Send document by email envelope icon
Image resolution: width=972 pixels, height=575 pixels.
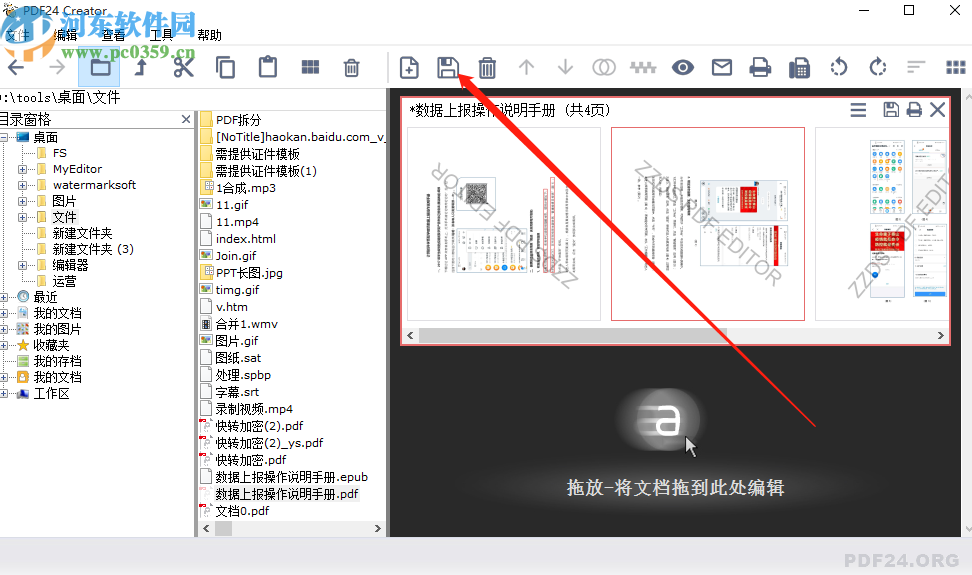click(x=722, y=67)
